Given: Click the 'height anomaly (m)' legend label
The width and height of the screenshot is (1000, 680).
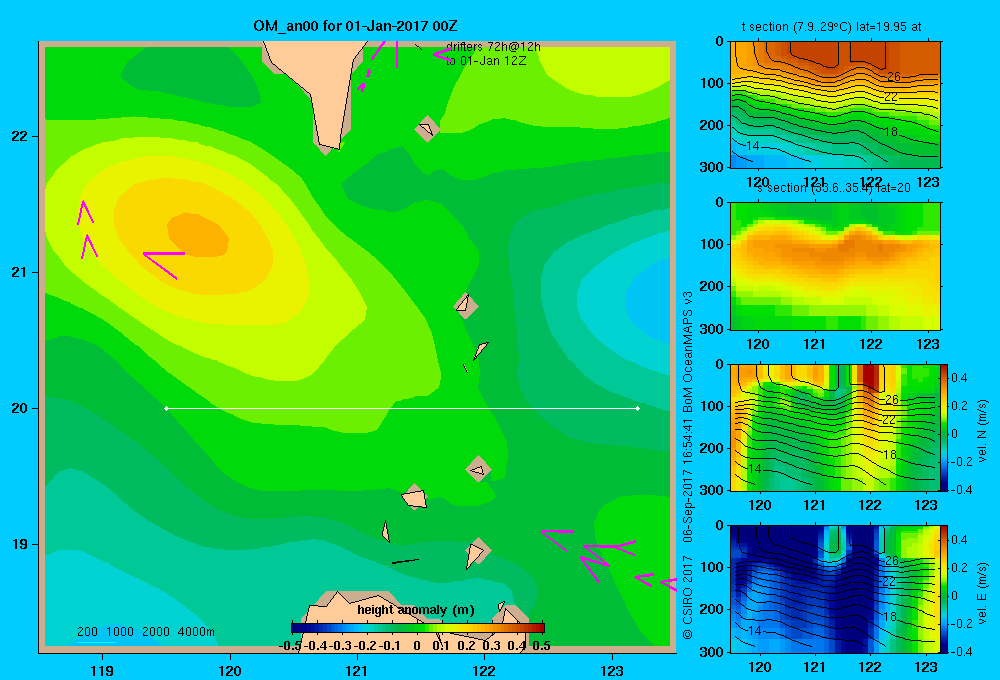Looking at the screenshot, I should 416,610.
